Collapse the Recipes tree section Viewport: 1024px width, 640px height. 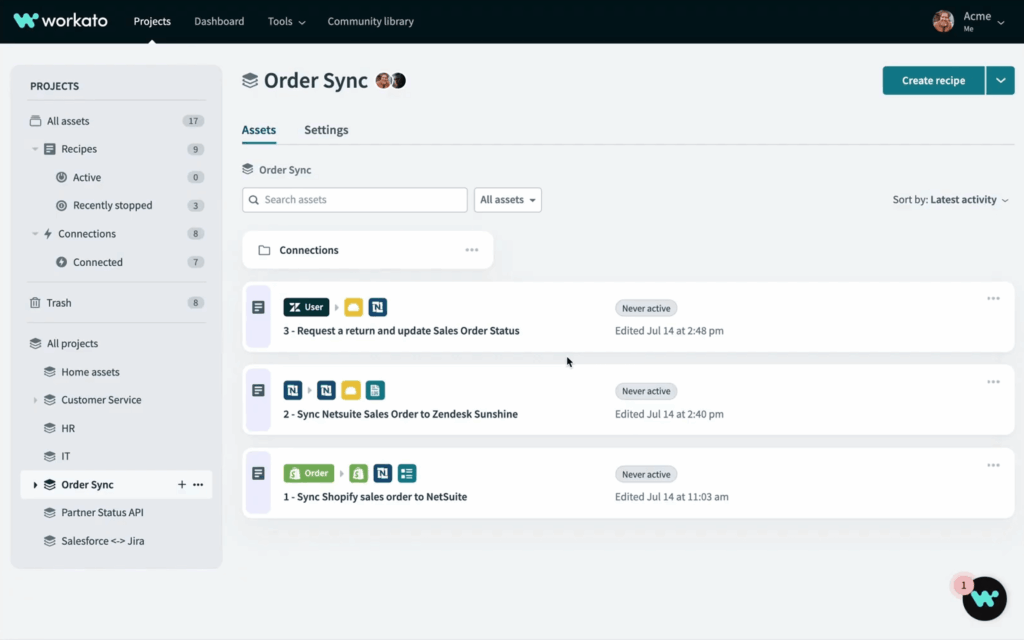(x=35, y=149)
